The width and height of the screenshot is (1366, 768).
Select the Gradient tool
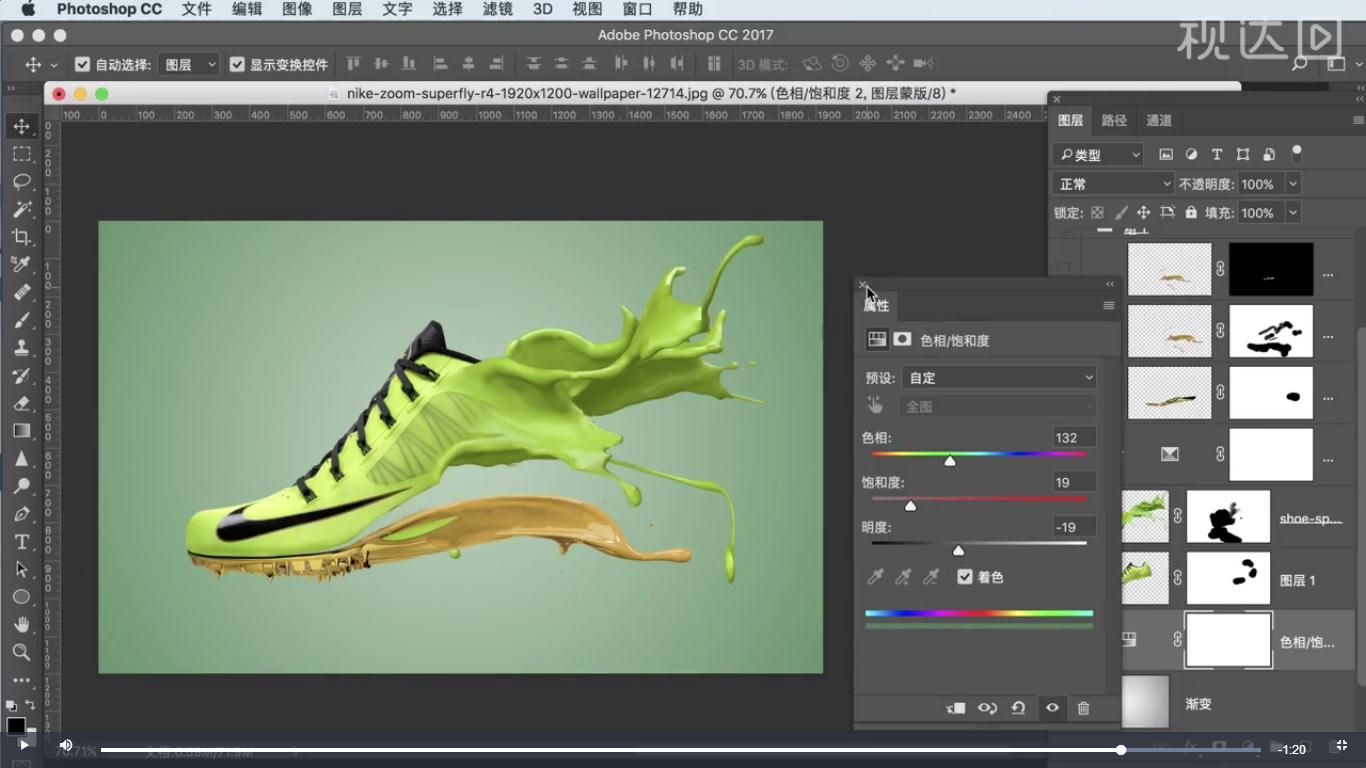(21, 431)
